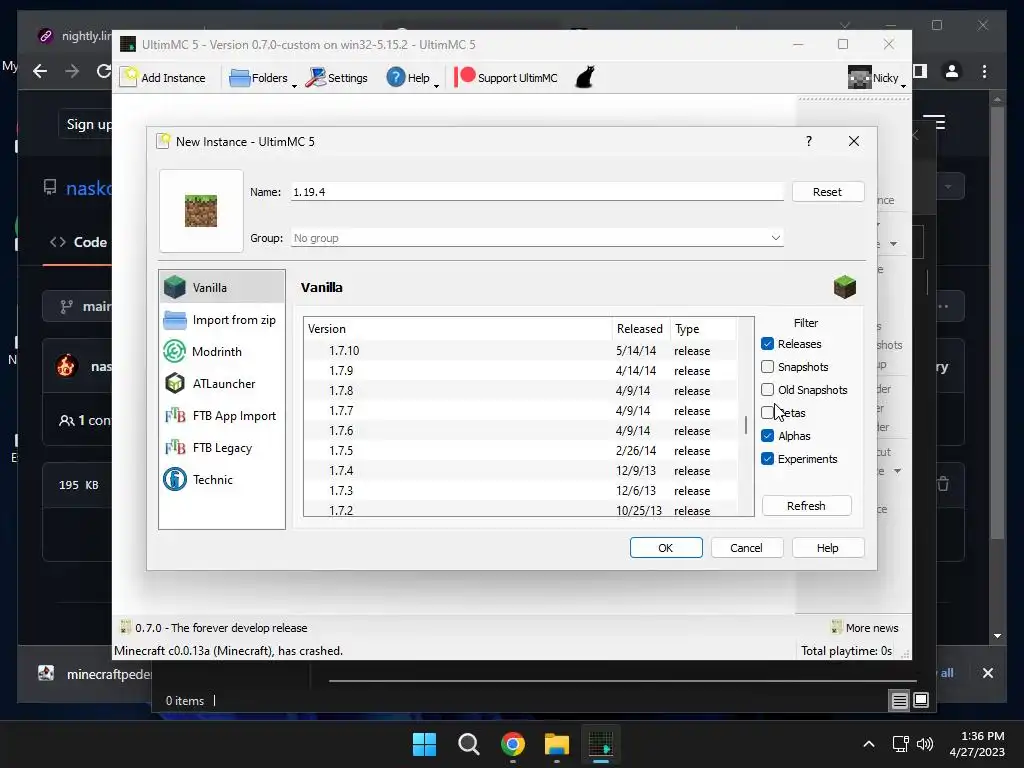Viewport: 1024px width, 768px height.
Task: Select version 1.7.6 row
Action: (x=520, y=430)
